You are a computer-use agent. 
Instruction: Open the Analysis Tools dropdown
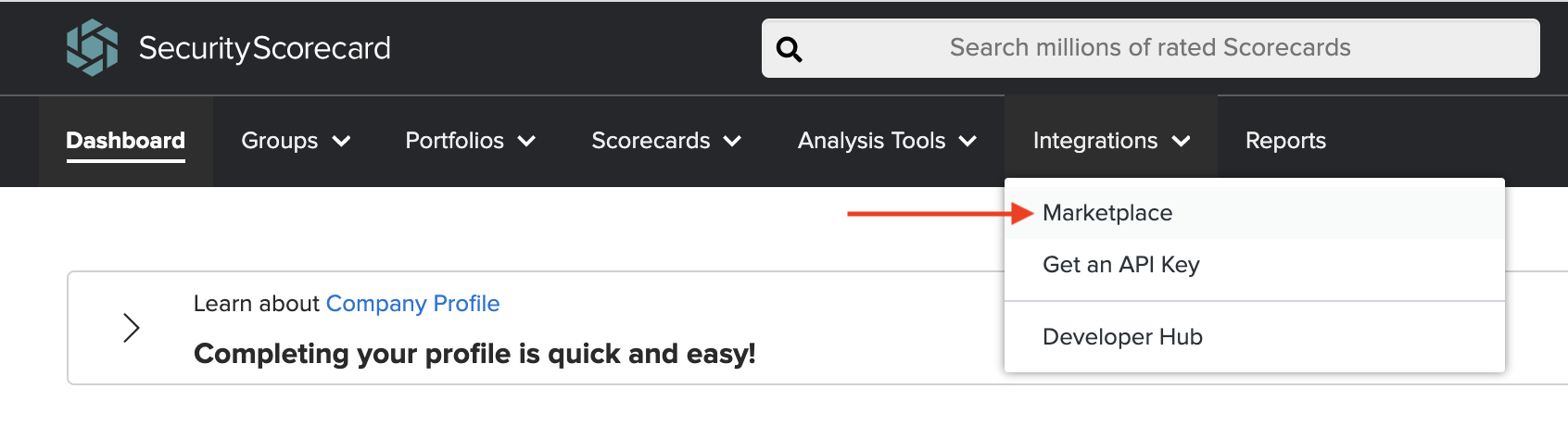coord(887,141)
